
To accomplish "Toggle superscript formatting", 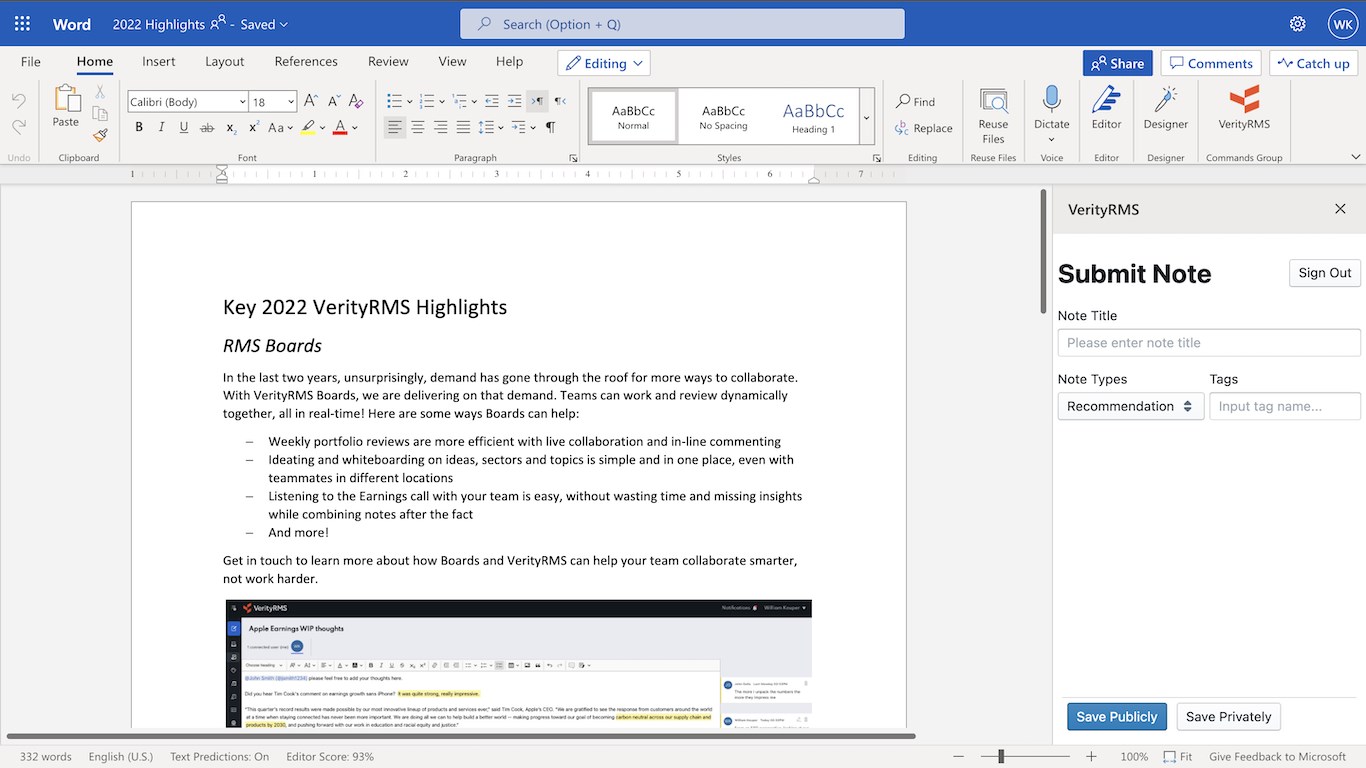I will pyautogui.click(x=253, y=127).
